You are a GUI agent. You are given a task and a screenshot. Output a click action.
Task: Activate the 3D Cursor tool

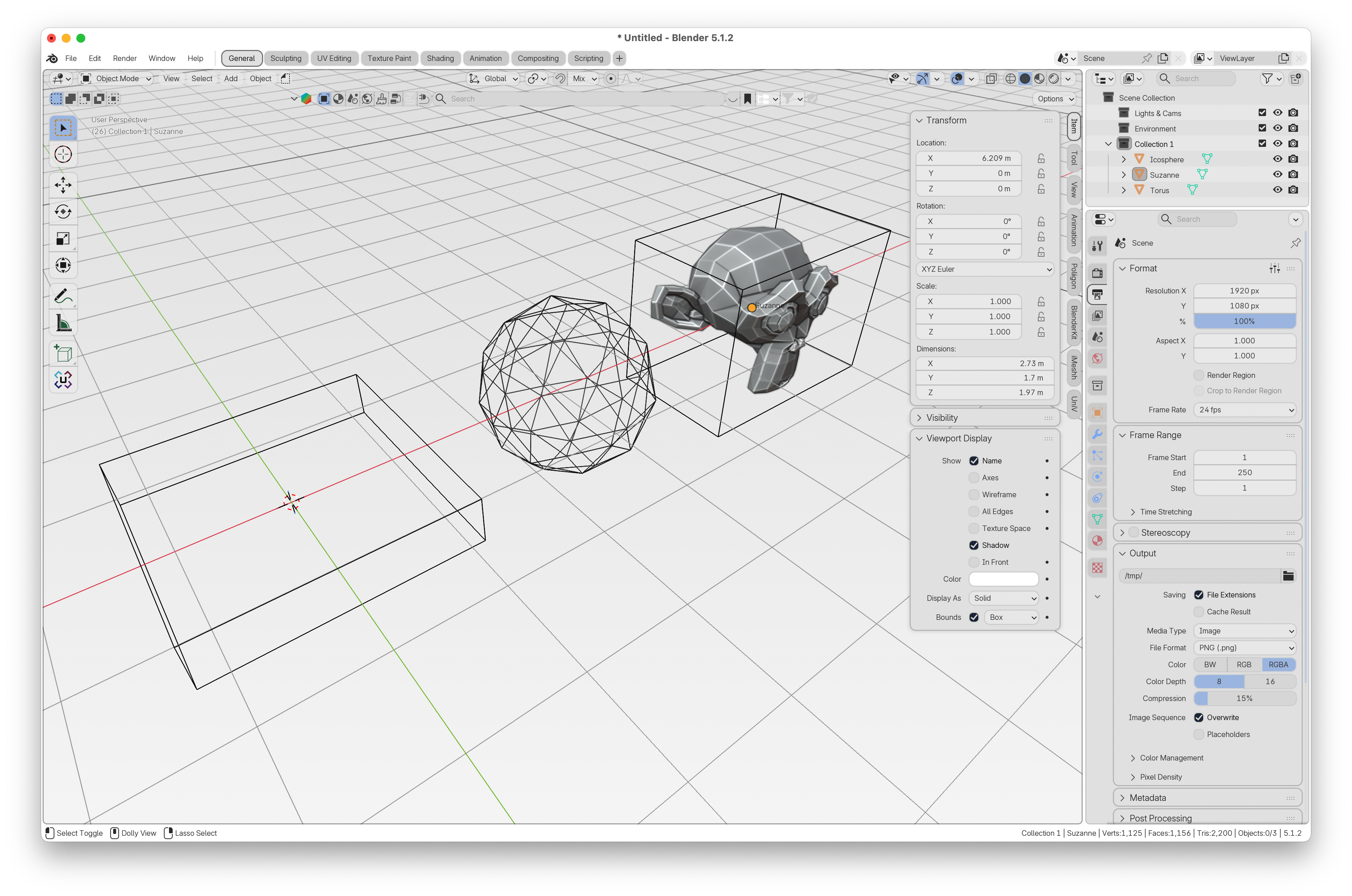[x=63, y=154]
